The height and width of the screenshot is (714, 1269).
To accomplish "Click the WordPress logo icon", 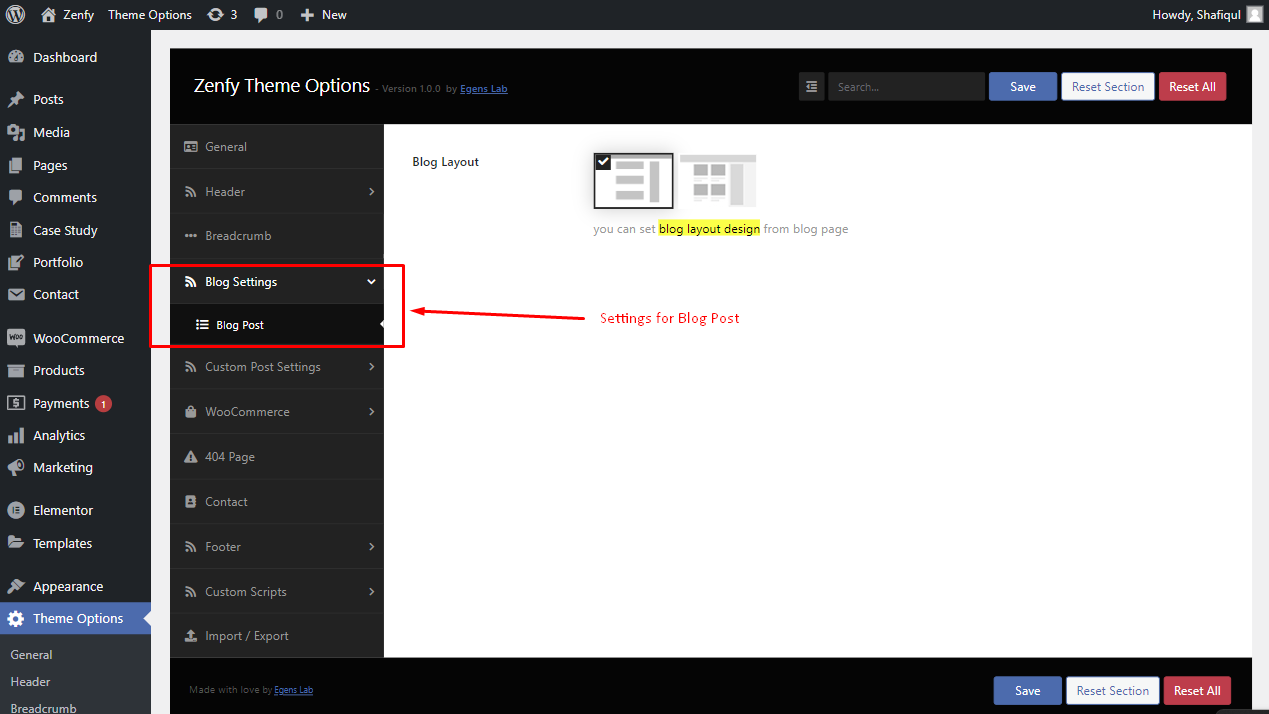I will 15,14.
